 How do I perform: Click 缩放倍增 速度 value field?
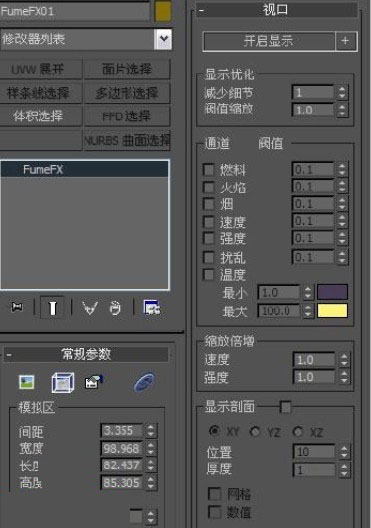click(314, 360)
